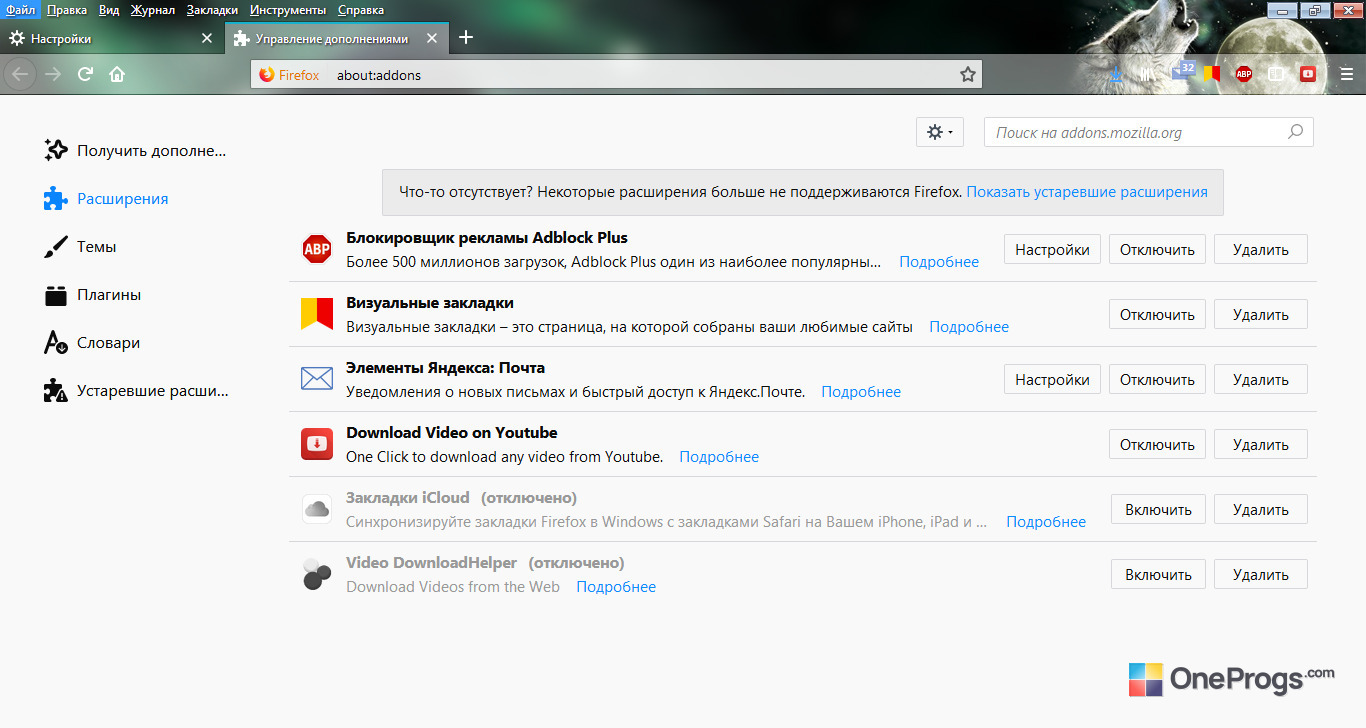Open the Инструменты menu
Viewport: 1366px width, 728px height.
(x=288, y=10)
